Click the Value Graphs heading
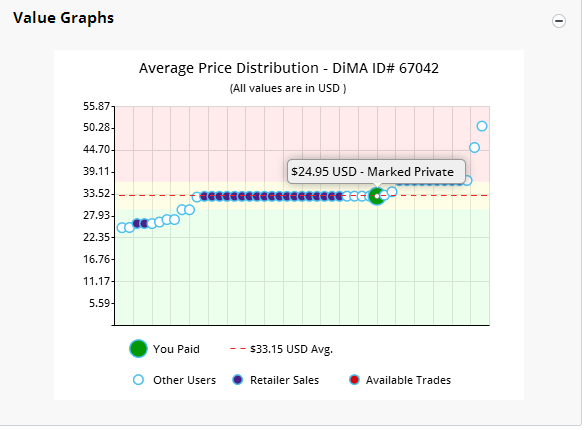The width and height of the screenshot is (586, 430). (x=64, y=18)
